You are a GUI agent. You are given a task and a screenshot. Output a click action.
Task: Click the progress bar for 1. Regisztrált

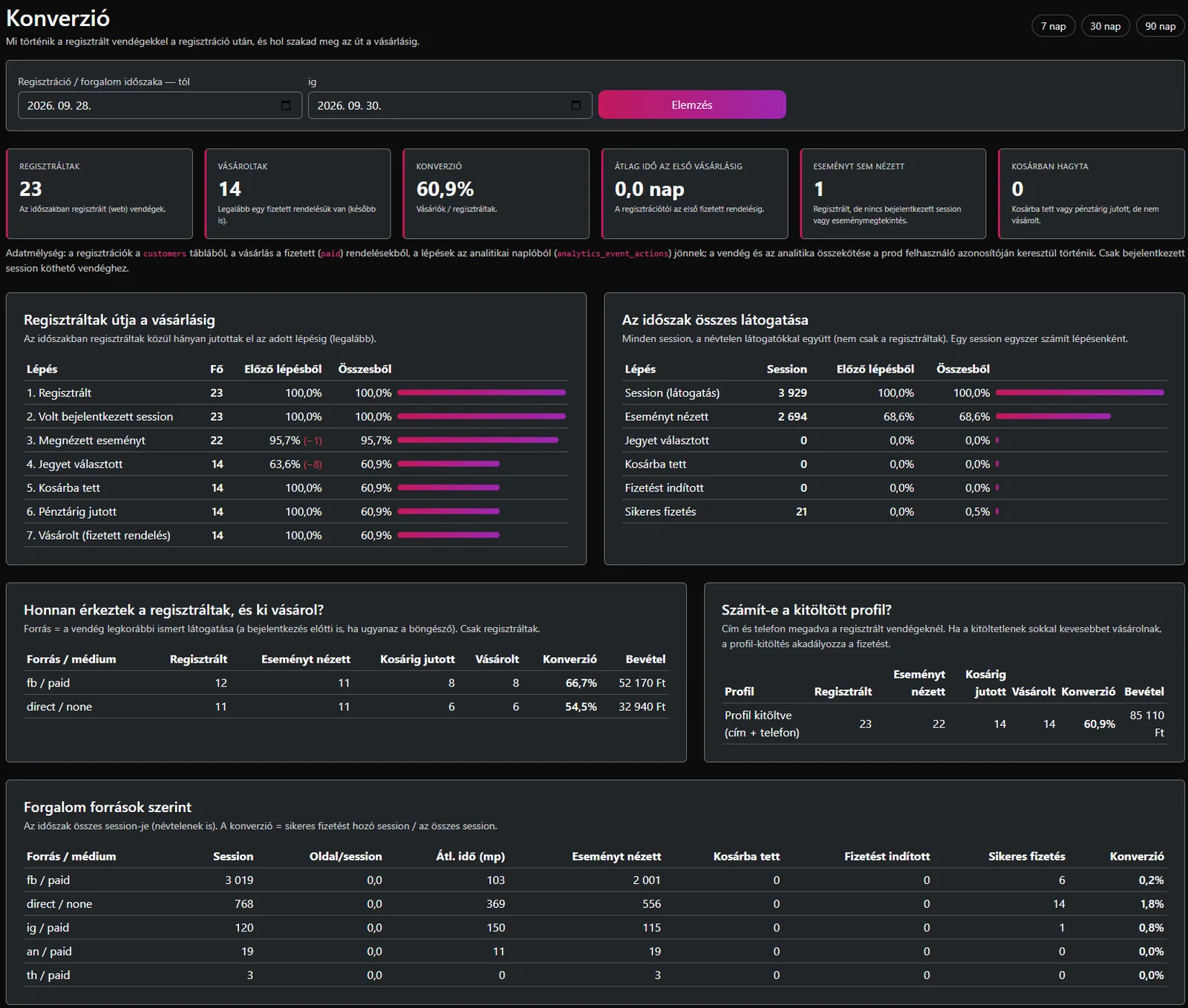tap(482, 393)
